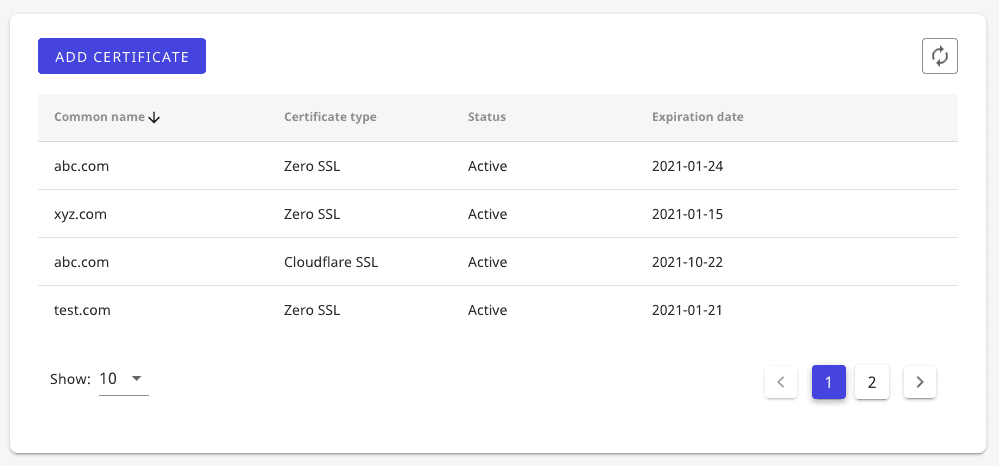
Task: Sort by Status column header
Action: coord(487,117)
